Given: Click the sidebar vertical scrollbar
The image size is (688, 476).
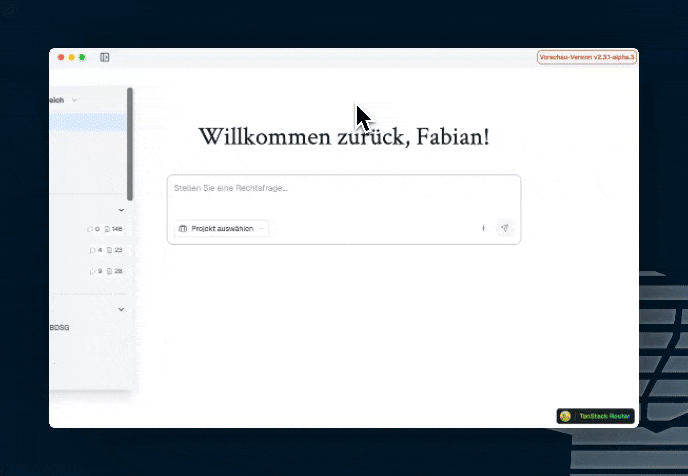Looking at the screenshot, I should (x=129, y=144).
